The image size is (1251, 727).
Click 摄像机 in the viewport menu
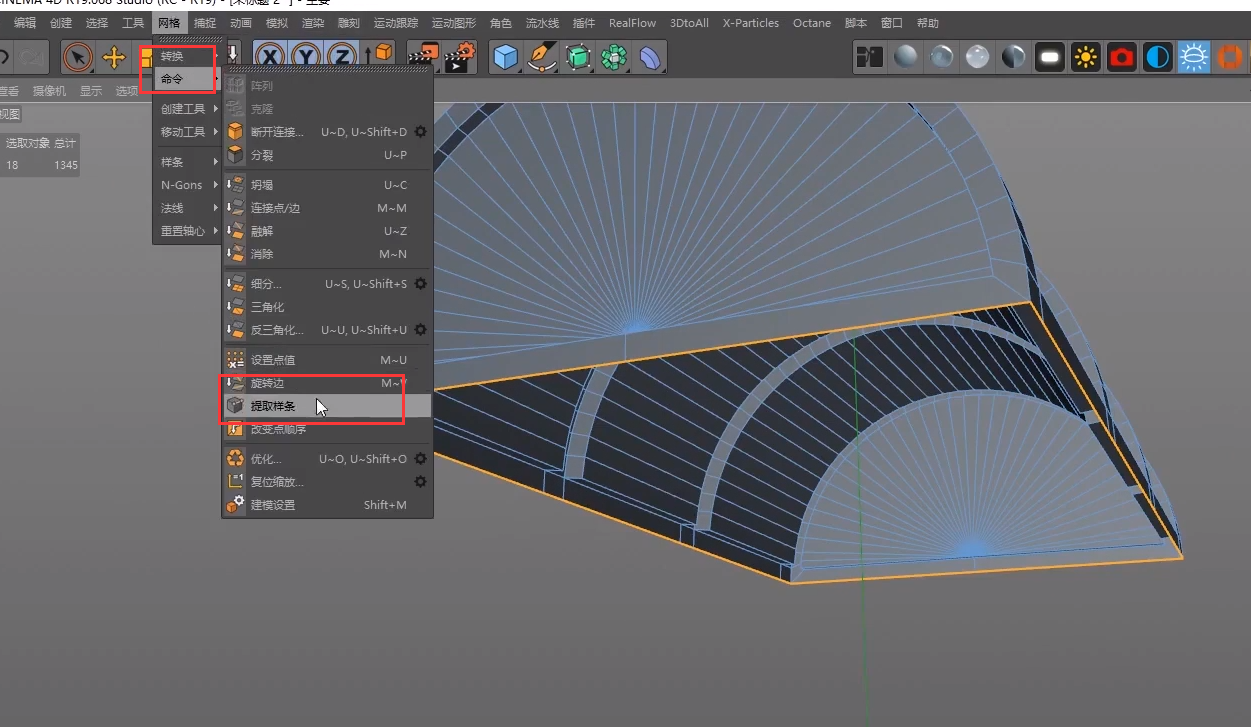[49, 91]
